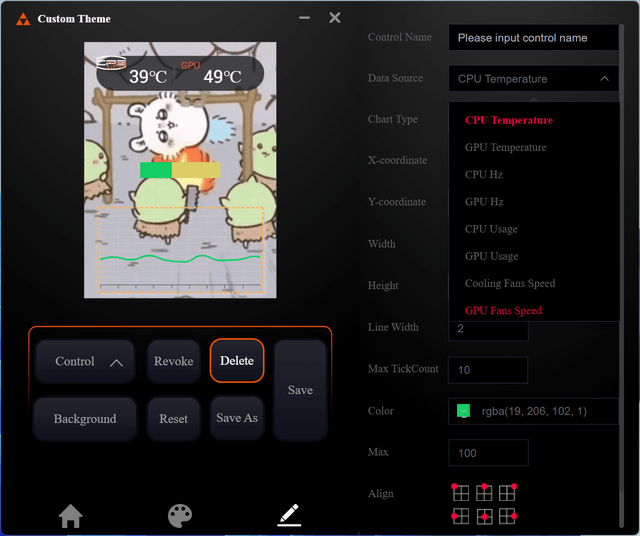The image size is (640, 536).
Task: Select middle-left align icon
Action: [x=460, y=516]
